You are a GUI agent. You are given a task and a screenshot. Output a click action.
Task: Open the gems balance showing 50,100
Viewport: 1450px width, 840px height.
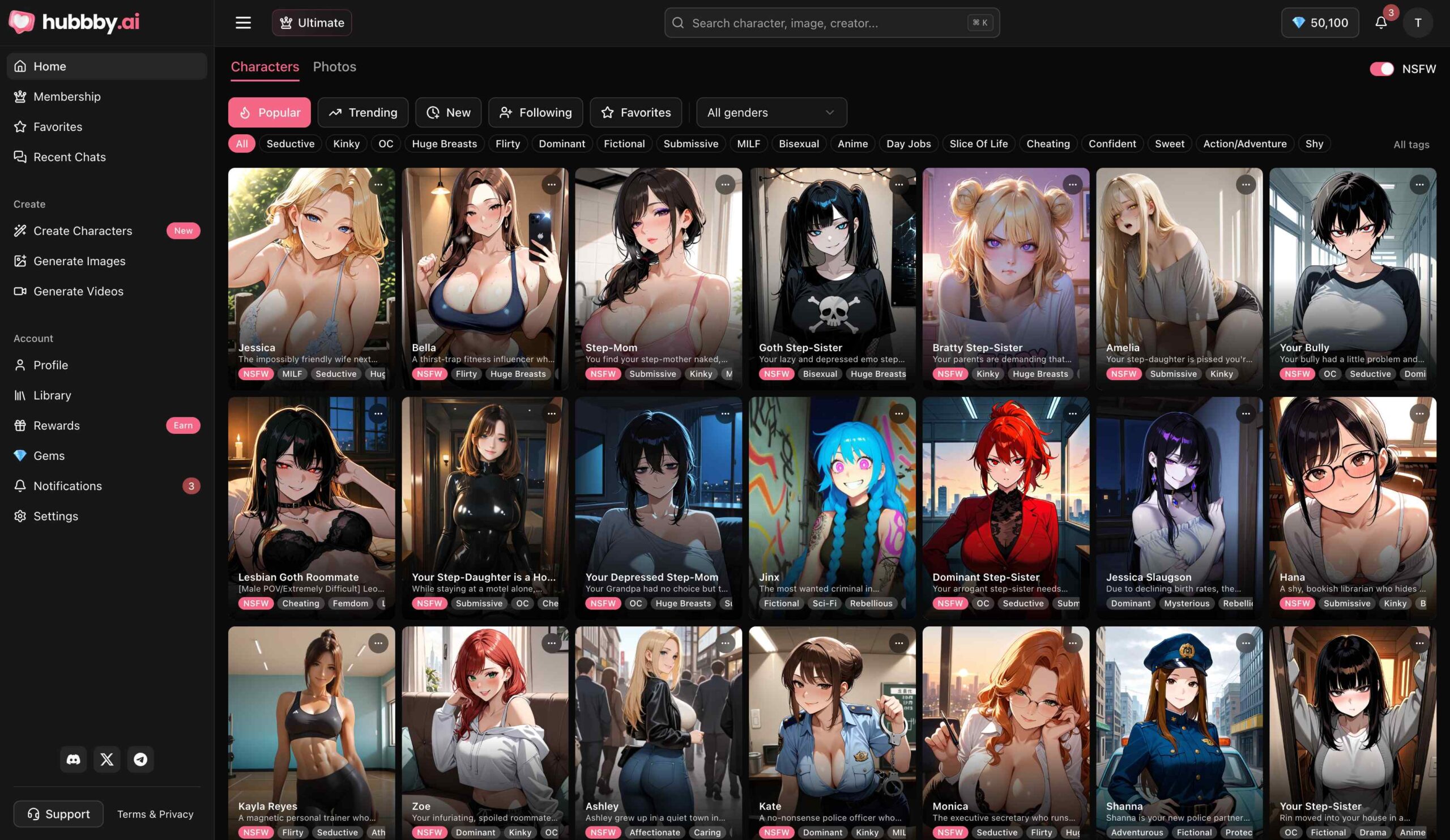click(x=1319, y=23)
